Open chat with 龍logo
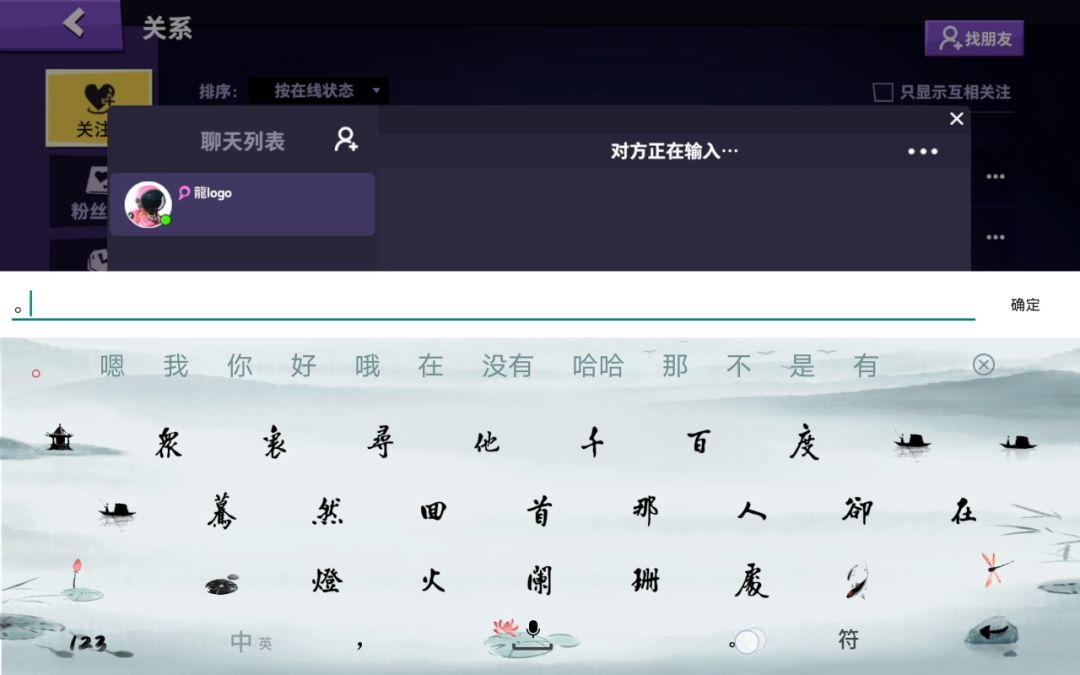 pyautogui.click(x=242, y=204)
